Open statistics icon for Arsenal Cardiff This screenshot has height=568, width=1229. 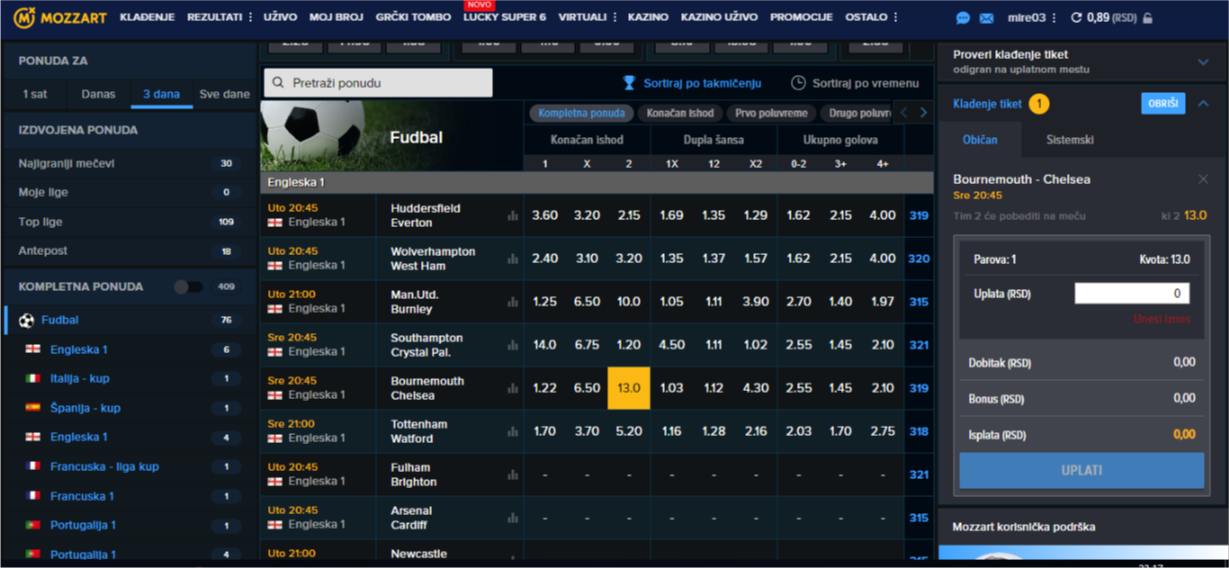(x=513, y=517)
